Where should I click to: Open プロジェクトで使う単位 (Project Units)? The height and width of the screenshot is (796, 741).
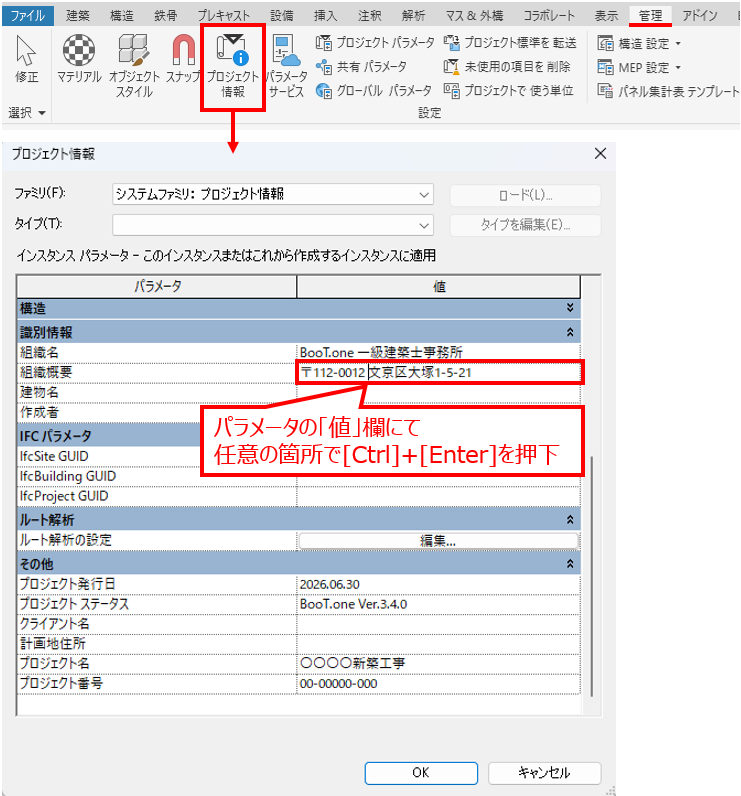click(x=509, y=91)
